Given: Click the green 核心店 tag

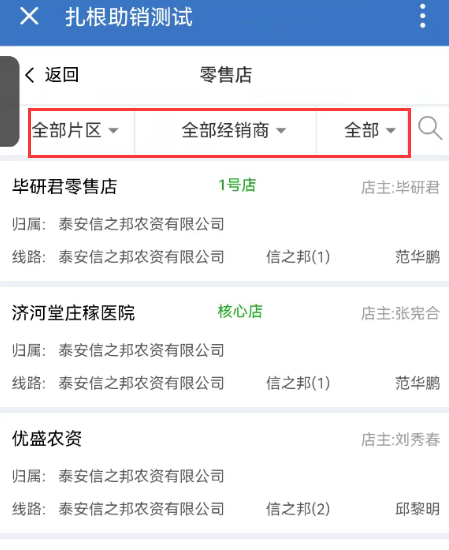Looking at the screenshot, I should pos(240,311).
